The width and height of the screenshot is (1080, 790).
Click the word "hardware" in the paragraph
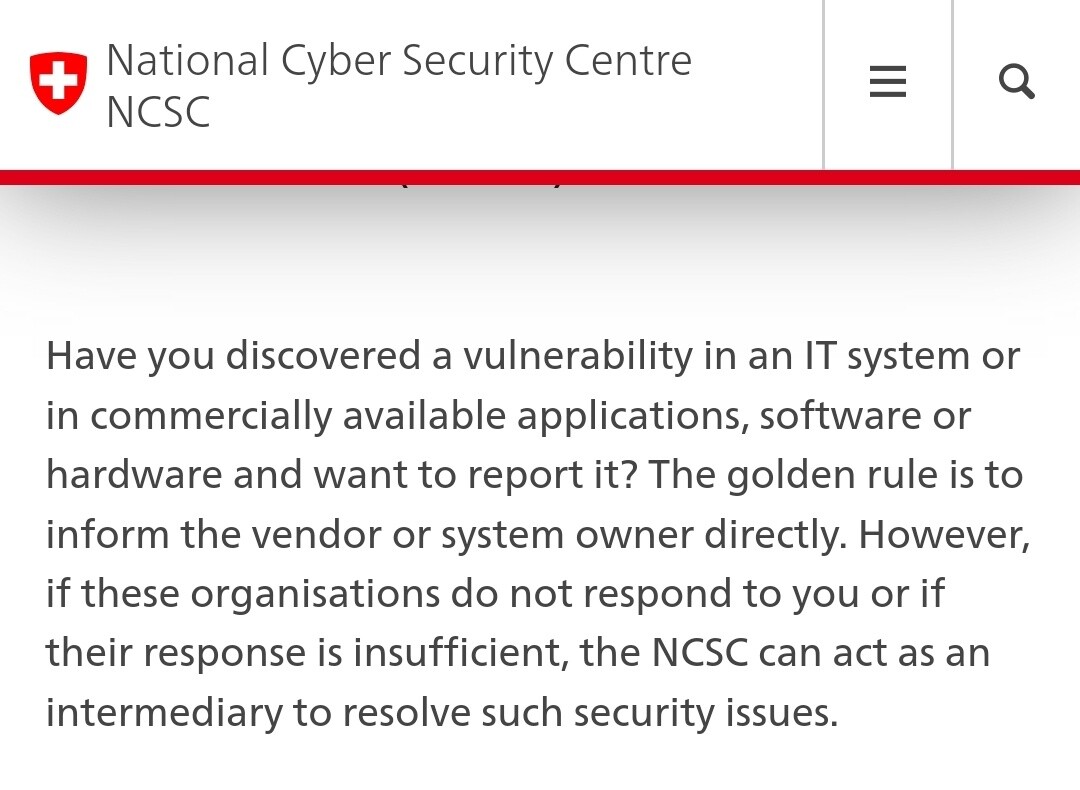(x=134, y=475)
